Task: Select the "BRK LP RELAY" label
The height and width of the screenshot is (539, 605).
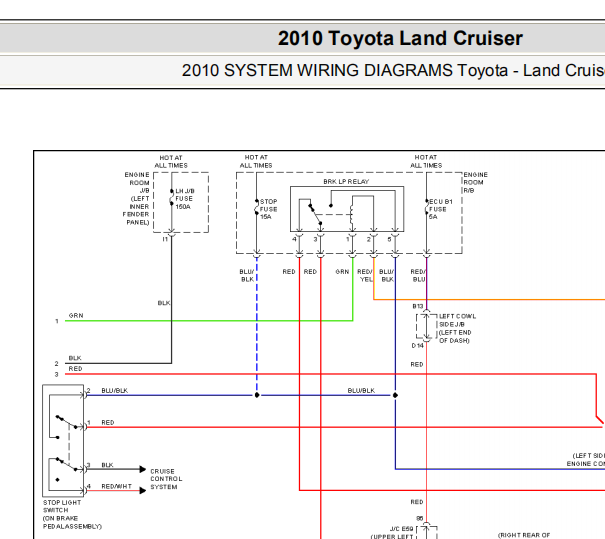Action: pyautogui.click(x=346, y=181)
